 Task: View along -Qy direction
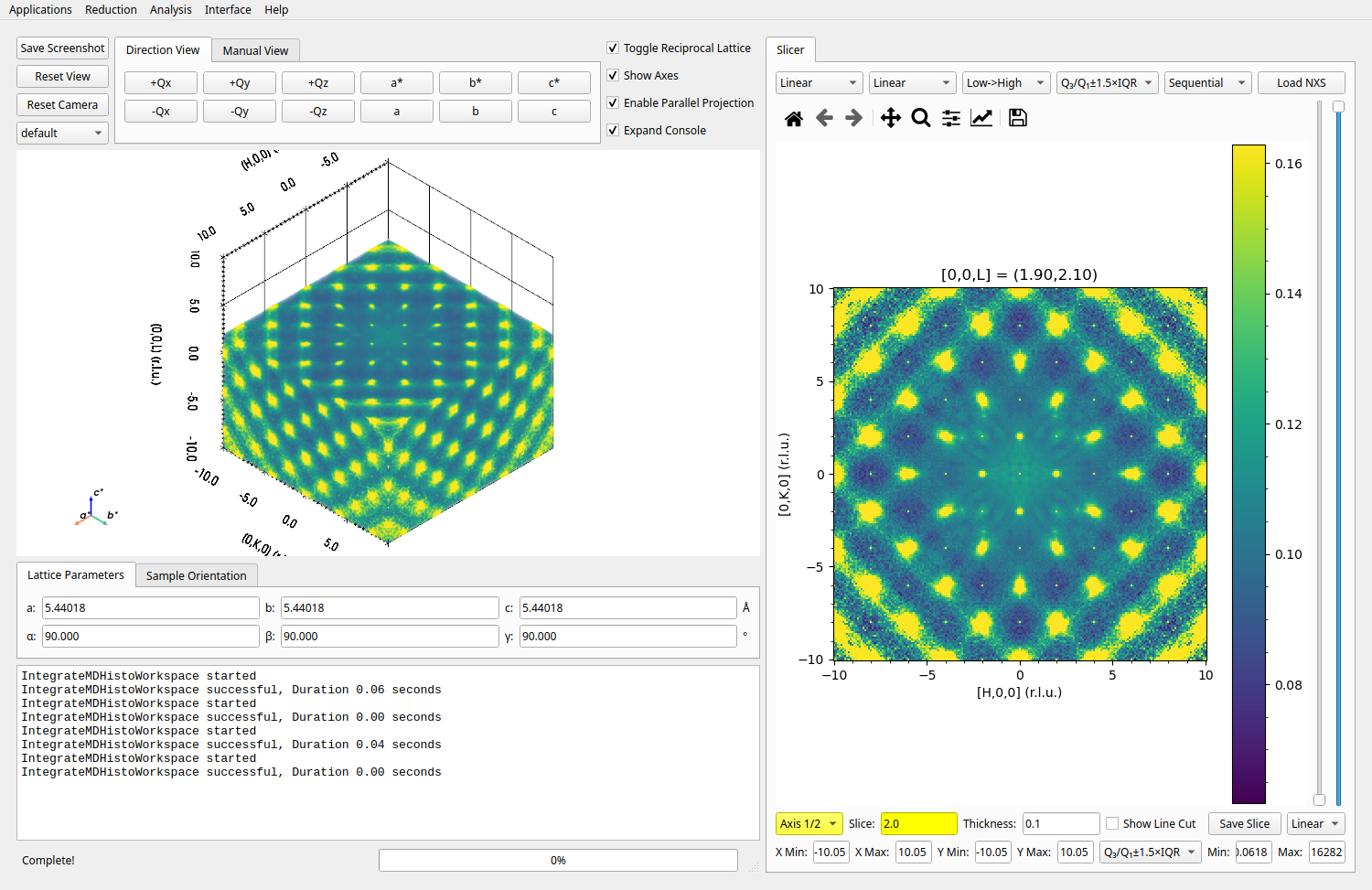pyautogui.click(x=240, y=111)
